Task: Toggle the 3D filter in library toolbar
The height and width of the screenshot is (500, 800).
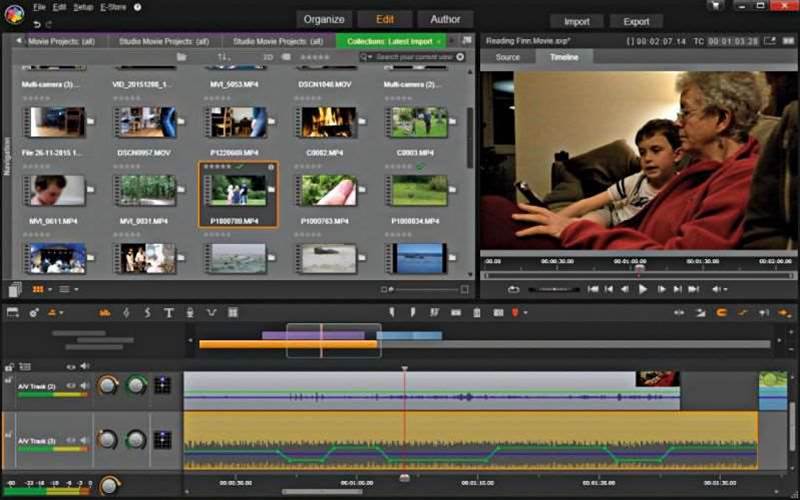Action: [x=269, y=57]
